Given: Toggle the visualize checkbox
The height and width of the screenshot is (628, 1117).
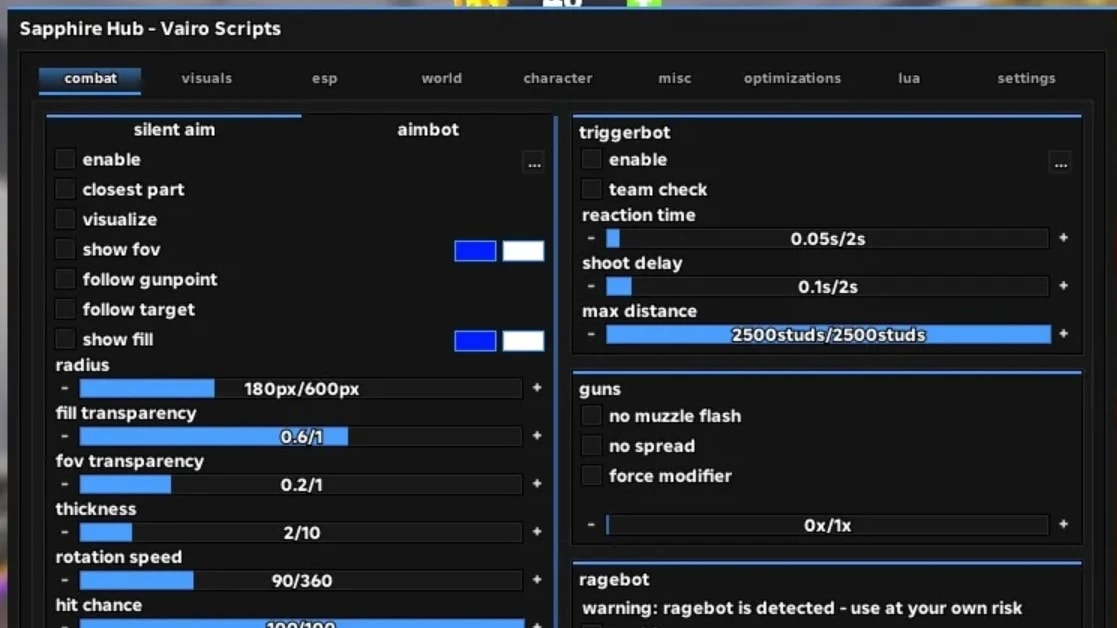Looking at the screenshot, I should (65, 219).
